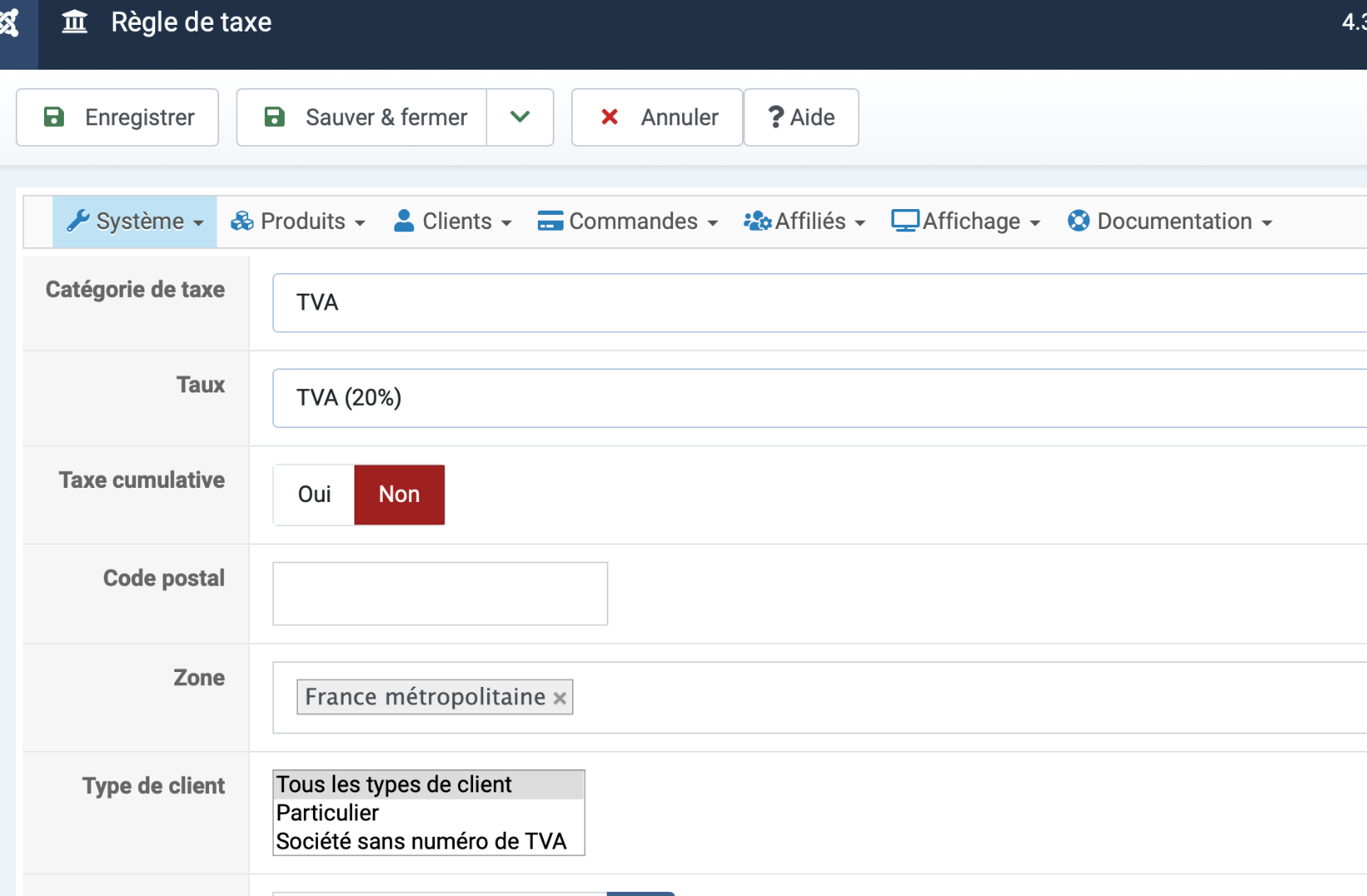Screen dimensions: 1367x896
Task: Click the credit card icon for Commandes
Action: (550, 221)
